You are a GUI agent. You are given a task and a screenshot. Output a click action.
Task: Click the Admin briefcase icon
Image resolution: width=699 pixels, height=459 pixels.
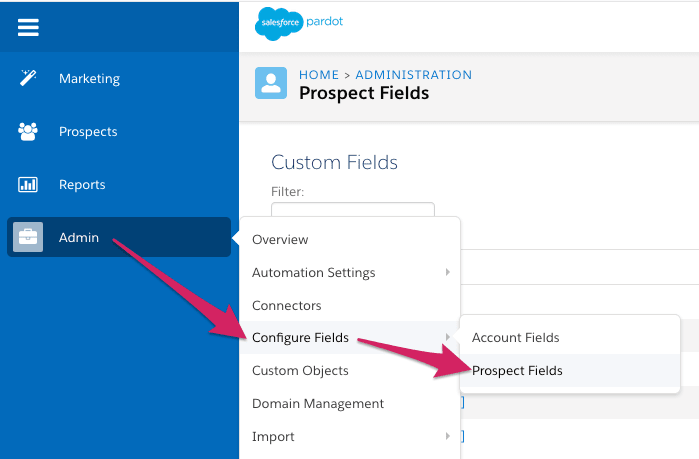tap(28, 237)
